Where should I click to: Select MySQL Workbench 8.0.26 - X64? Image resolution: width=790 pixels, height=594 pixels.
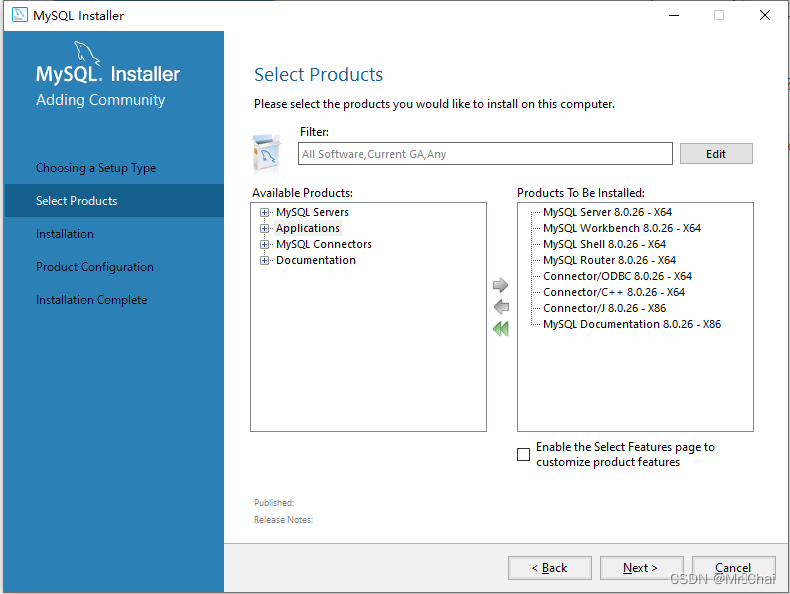click(622, 228)
